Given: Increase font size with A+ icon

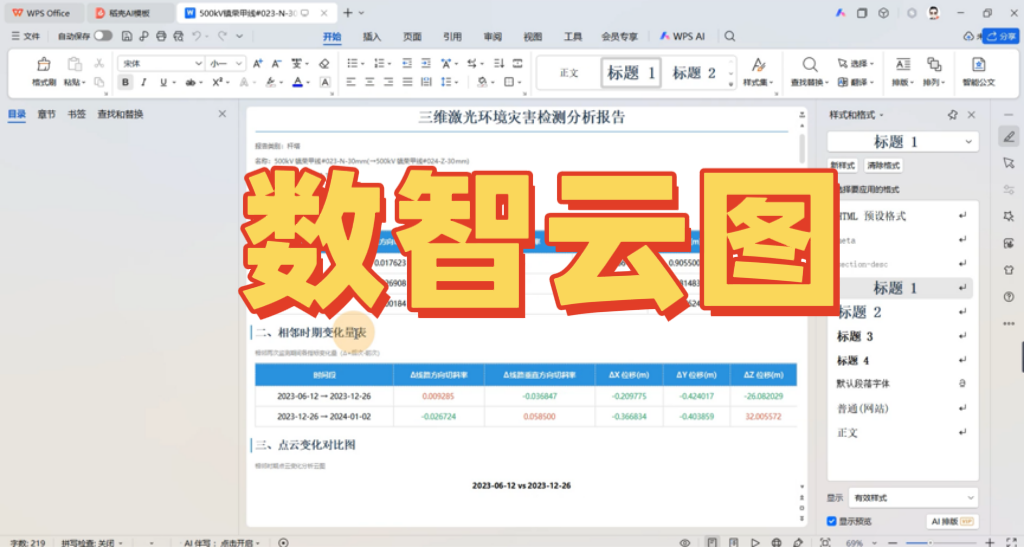Looking at the screenshot, I should tap(258, 63).
